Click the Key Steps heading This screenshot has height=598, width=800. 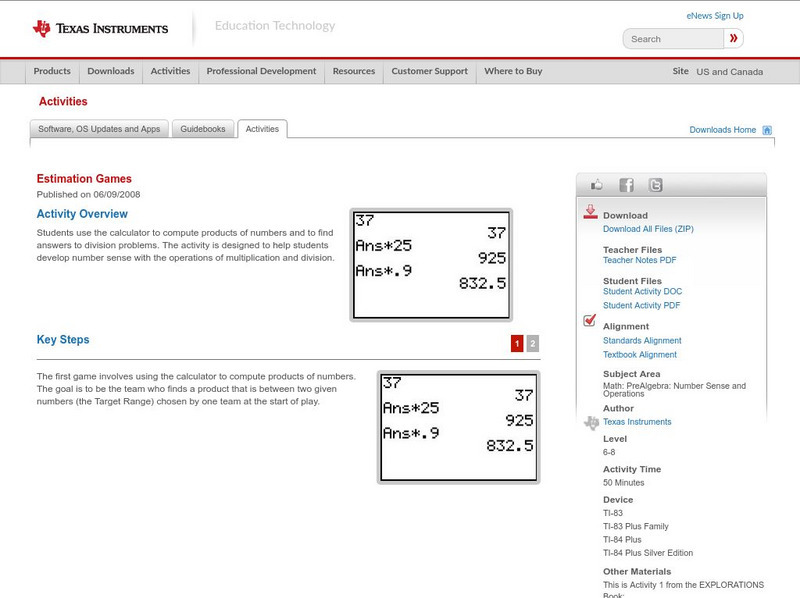63,339
